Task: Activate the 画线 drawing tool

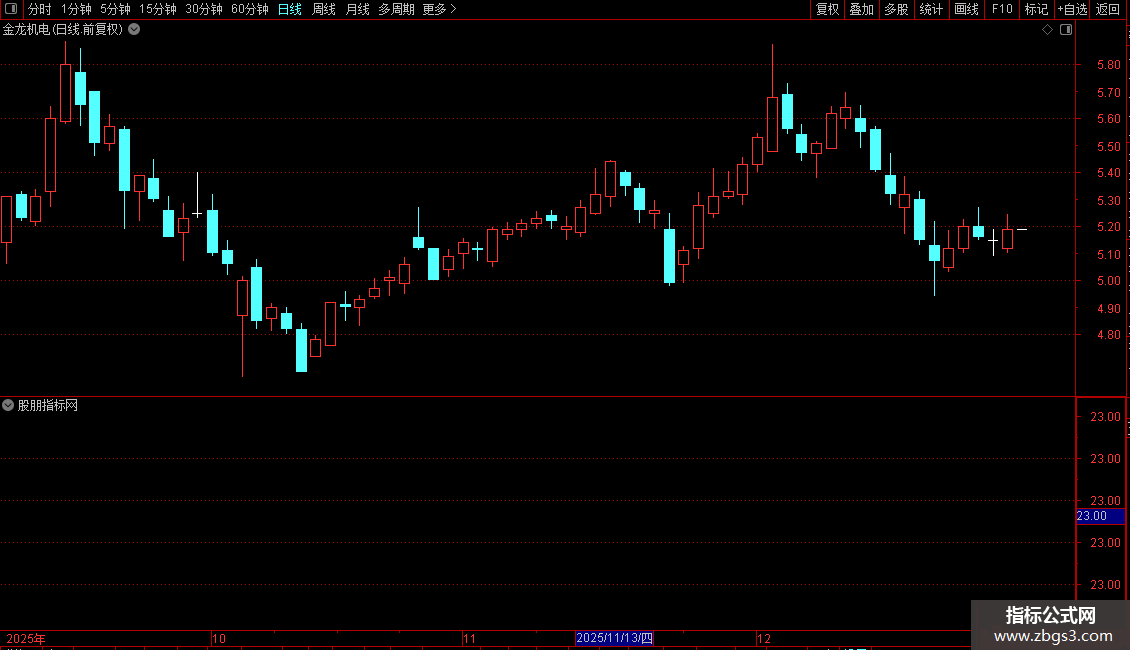Action: coord(966,9)
